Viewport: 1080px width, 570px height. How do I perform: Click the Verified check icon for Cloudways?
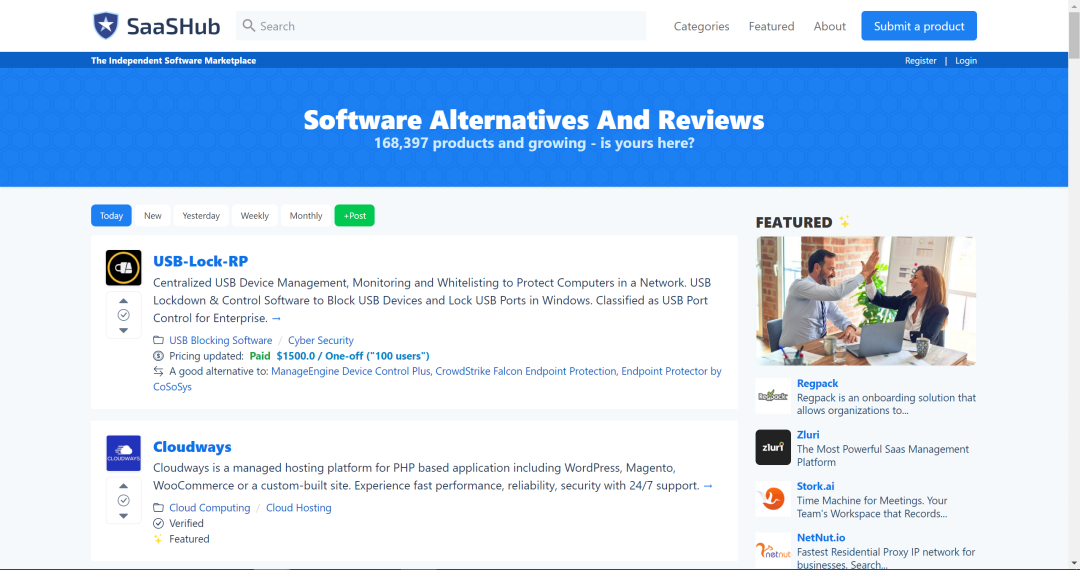[158, 523]
